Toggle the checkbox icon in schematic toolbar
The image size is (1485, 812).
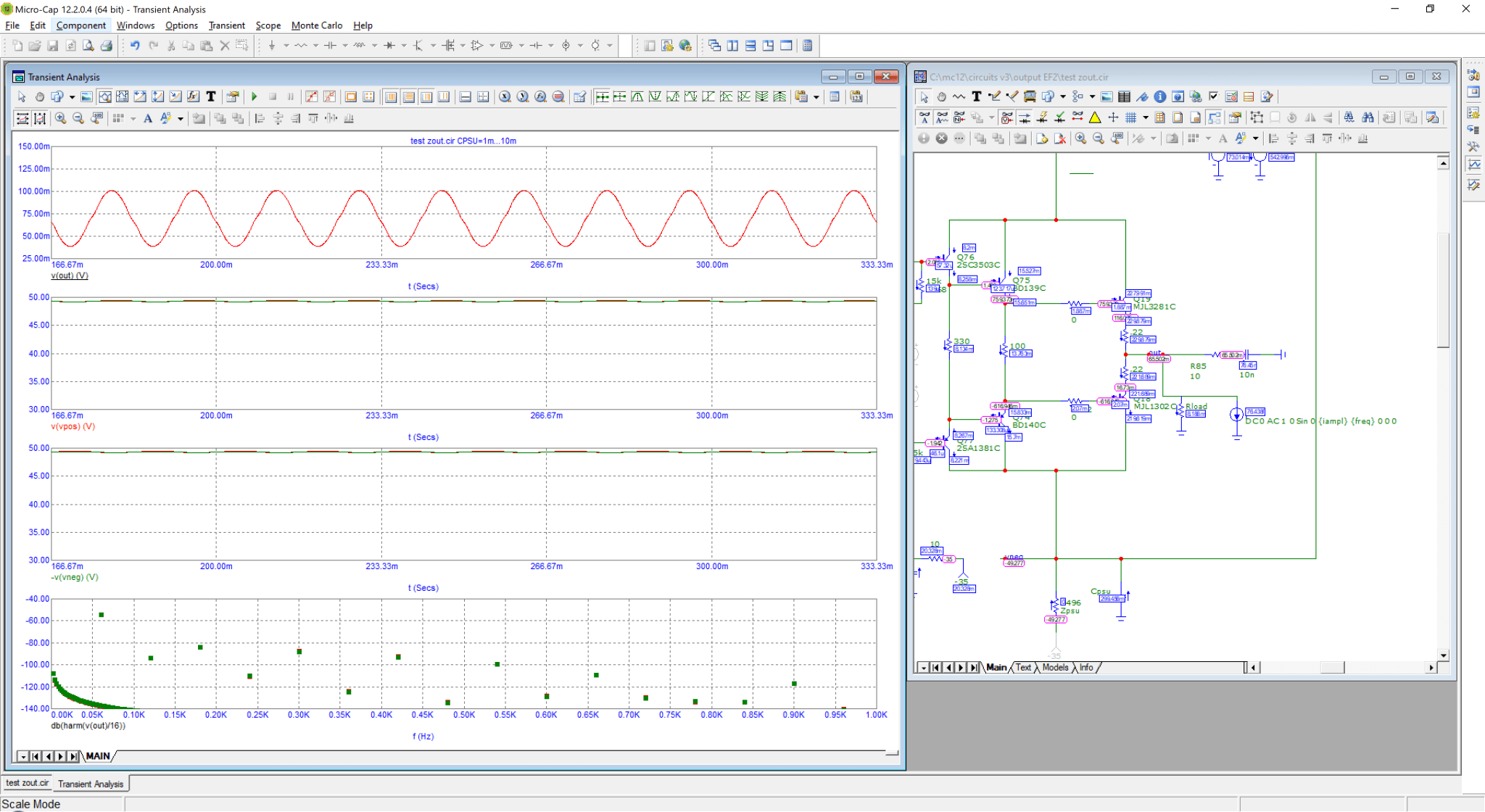1213,96
